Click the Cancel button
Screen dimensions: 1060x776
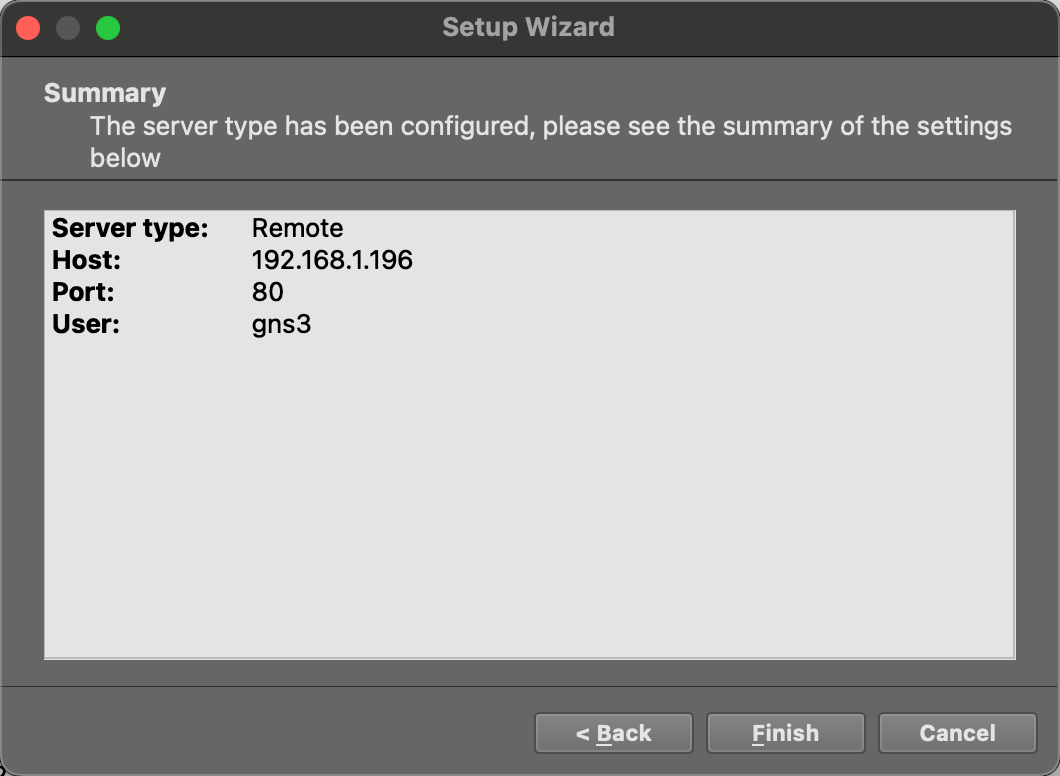coord(957,733)
